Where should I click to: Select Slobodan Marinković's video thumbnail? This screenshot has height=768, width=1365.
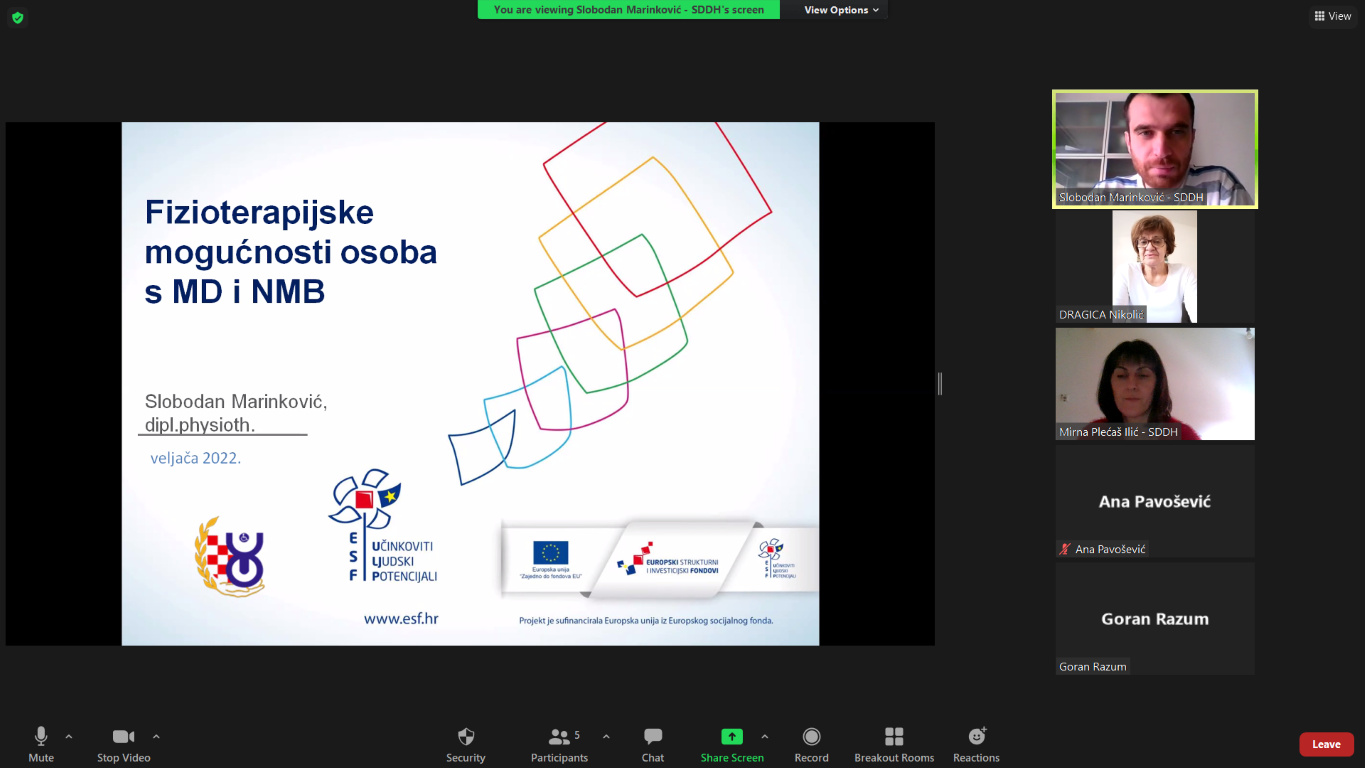pos(1155,149)
